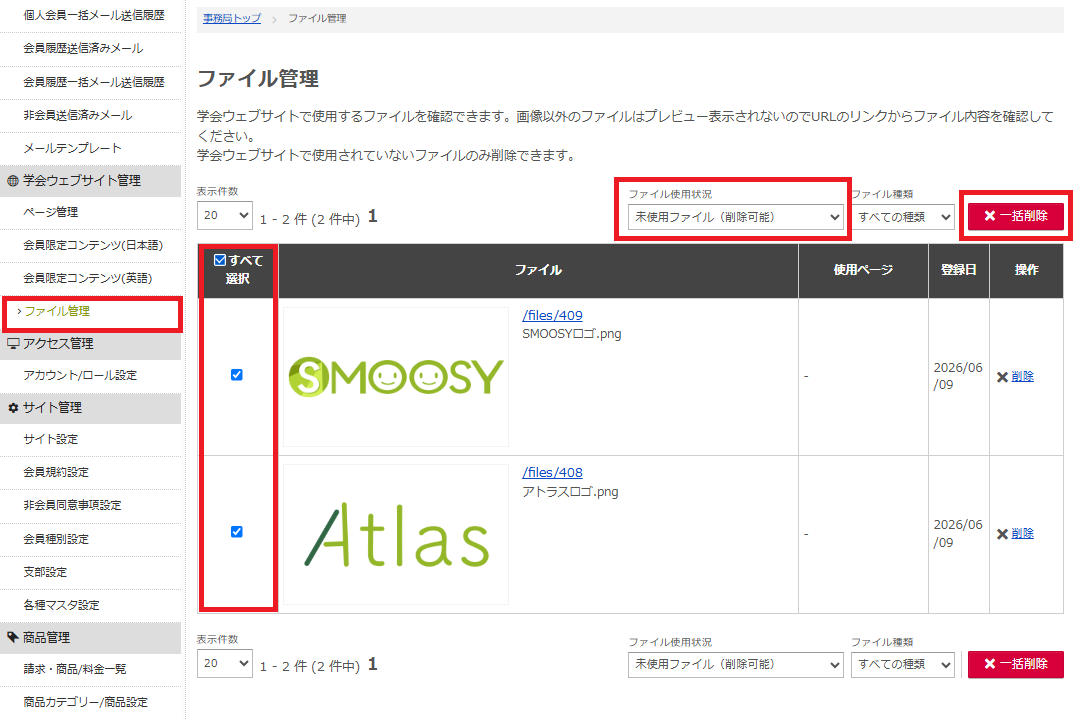Open the top ファイル使用状況 dropdown
Viewport: 1081px width, 719px height.
coord(735,217)
